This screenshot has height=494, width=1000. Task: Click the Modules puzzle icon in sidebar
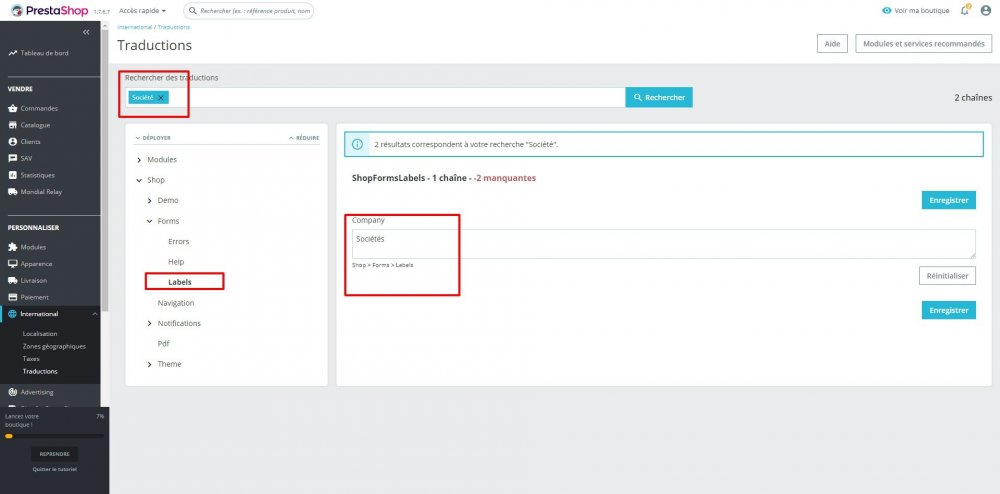coord(12,247)
